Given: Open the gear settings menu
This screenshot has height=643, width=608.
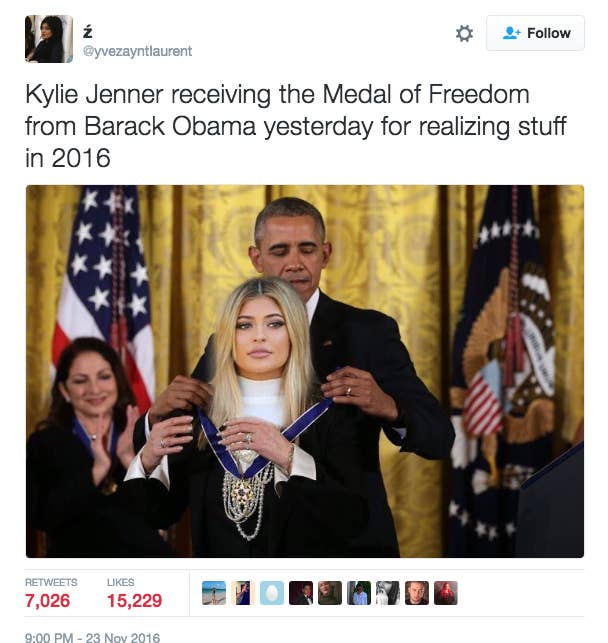Looking at the screenshot, I should click(464, 33).
